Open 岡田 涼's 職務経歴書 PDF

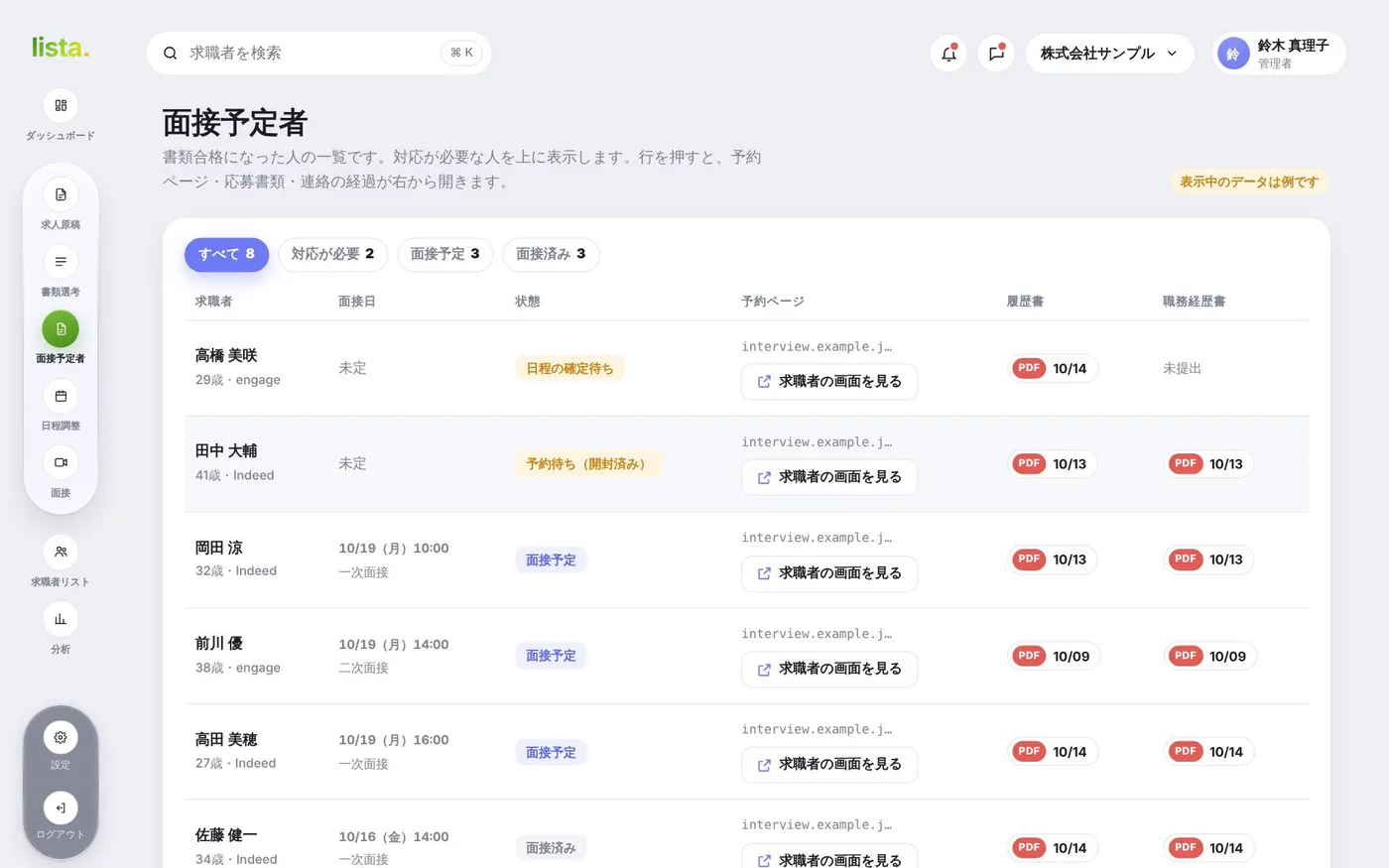pyautogui.click(x=1208, y=559)
